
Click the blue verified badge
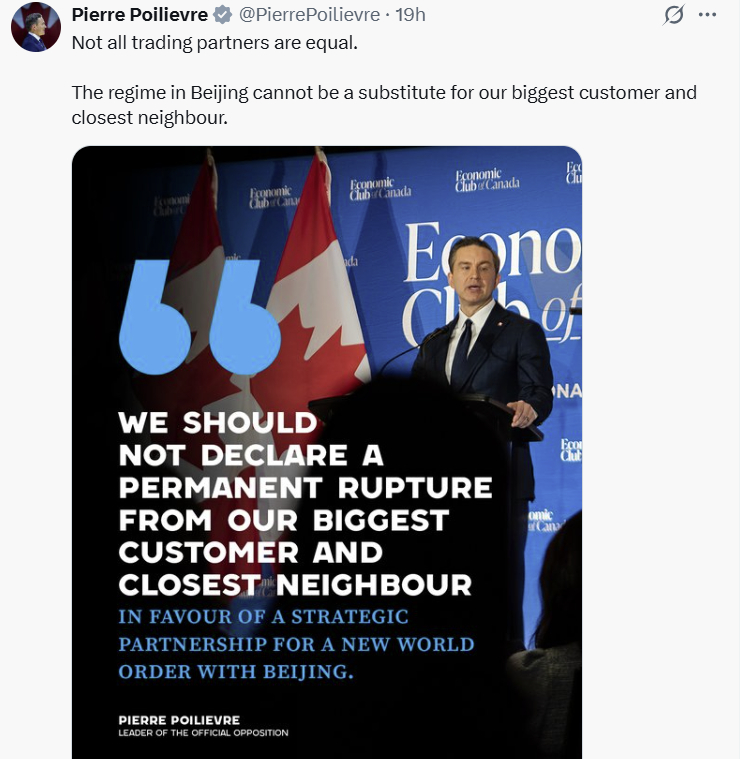[x=223, y=15]
